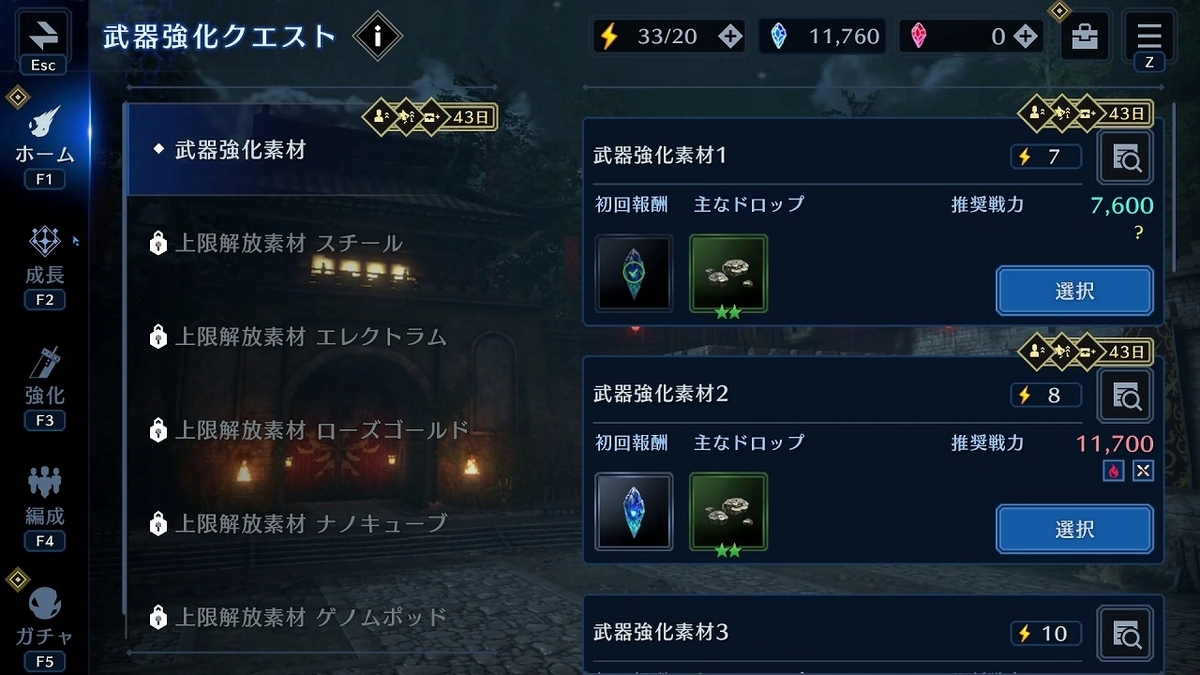Open 強化 sidebar menu
The height and width of the screenshot is (675, 1200).
pos(44,386)
